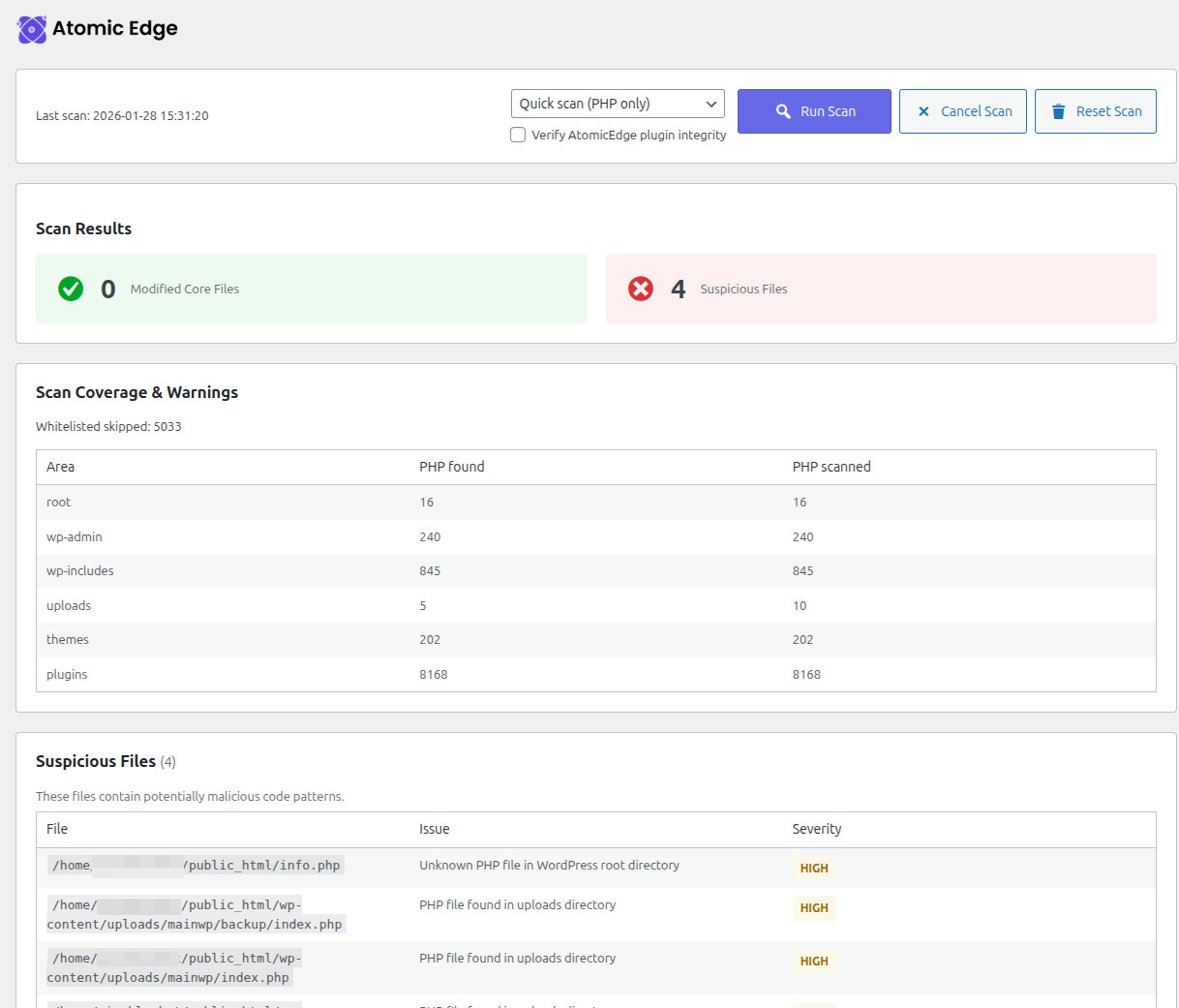
Task: Click the red error icon beside Suspicious Files
Action: coord(640,288)
